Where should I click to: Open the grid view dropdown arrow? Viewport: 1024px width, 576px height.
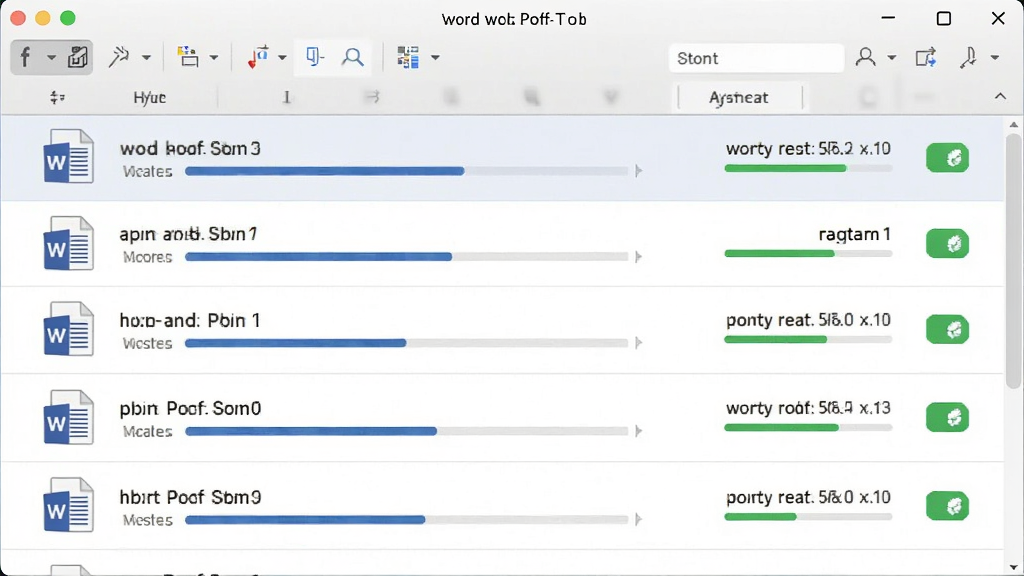tap(435, 58)
